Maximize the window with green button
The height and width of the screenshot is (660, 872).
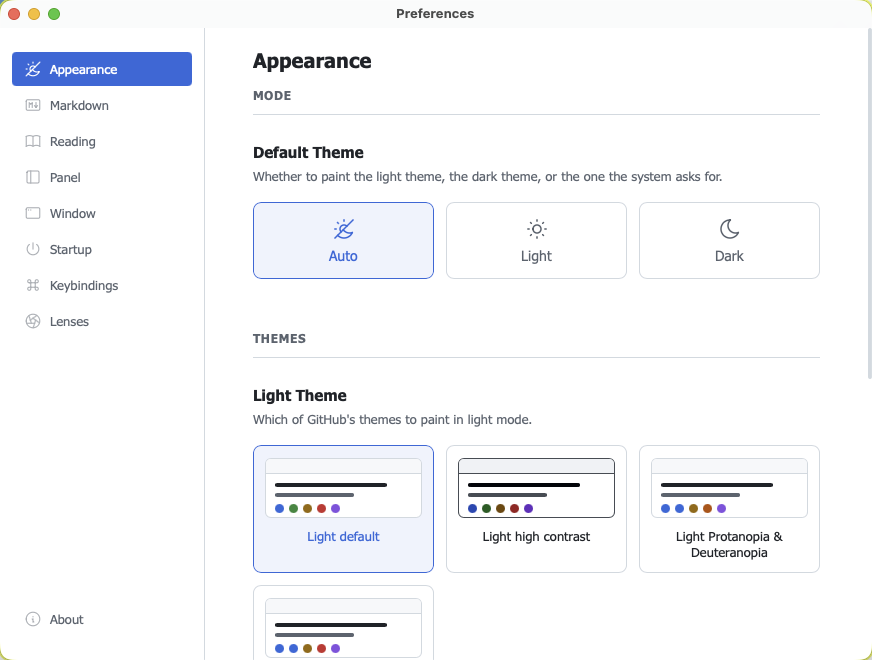pyautogui.click(x=54, y=14)
